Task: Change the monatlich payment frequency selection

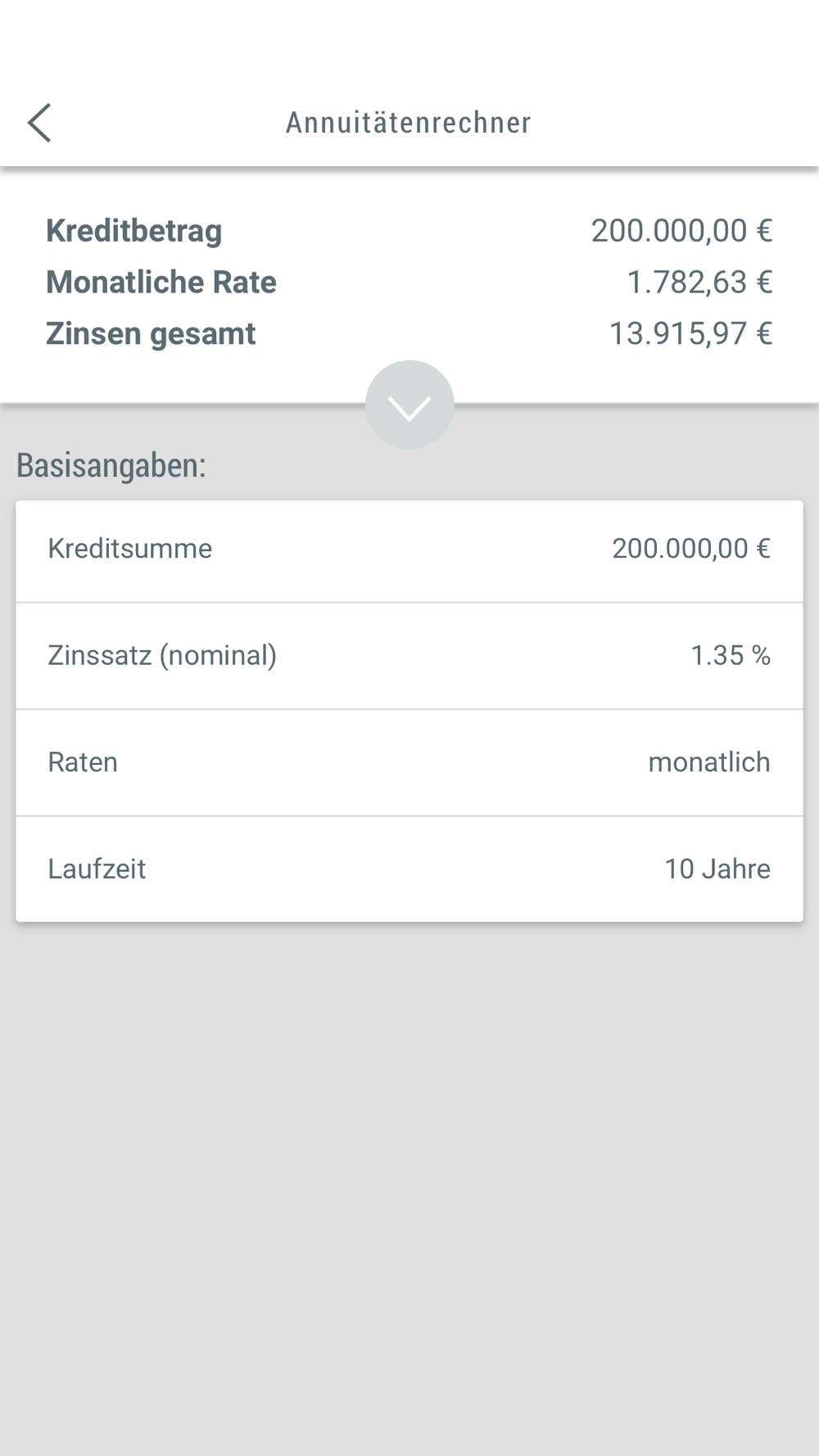Action: pos(709,762)
